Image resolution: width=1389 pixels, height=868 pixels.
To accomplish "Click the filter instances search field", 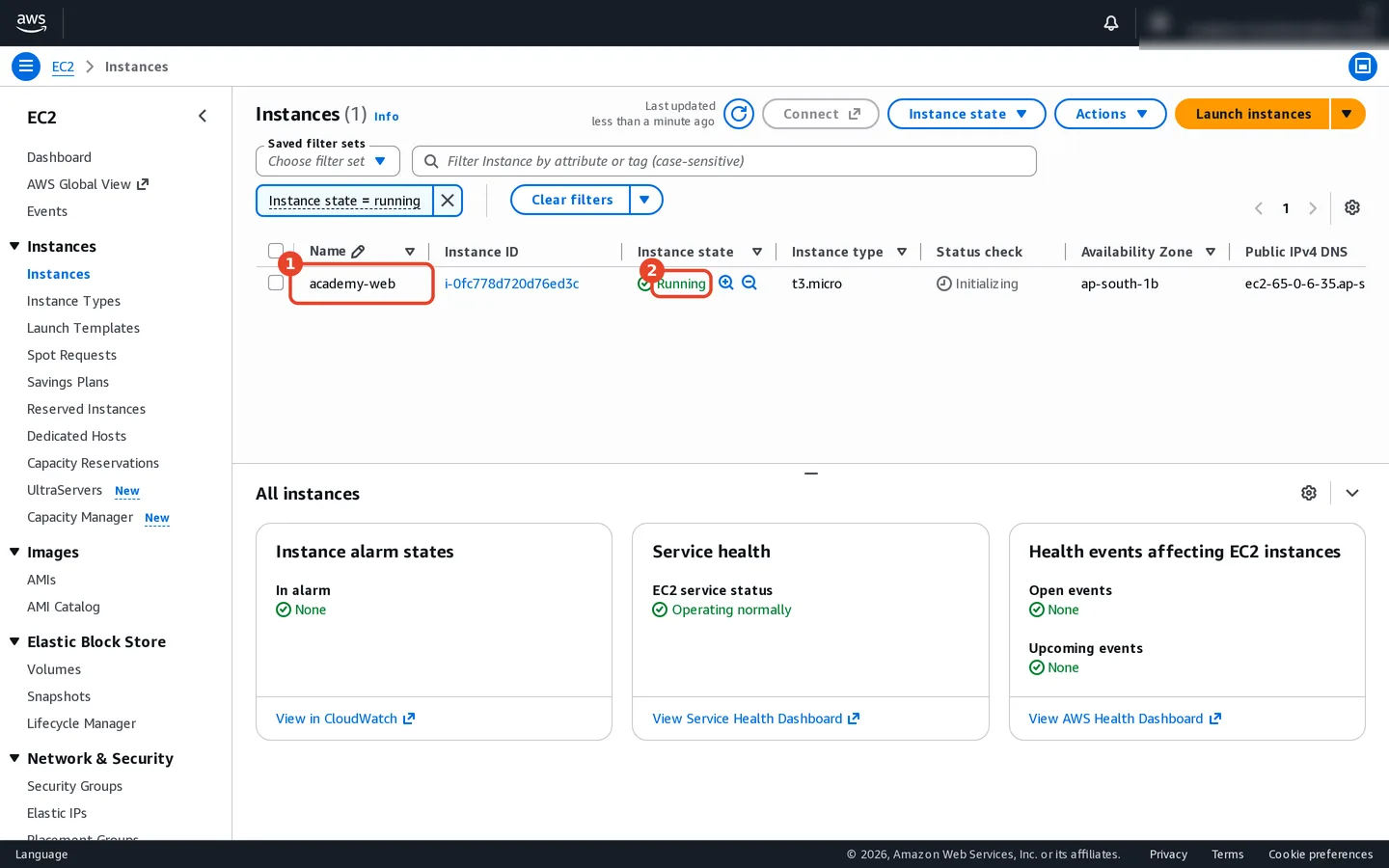I will tap(724, 161).
